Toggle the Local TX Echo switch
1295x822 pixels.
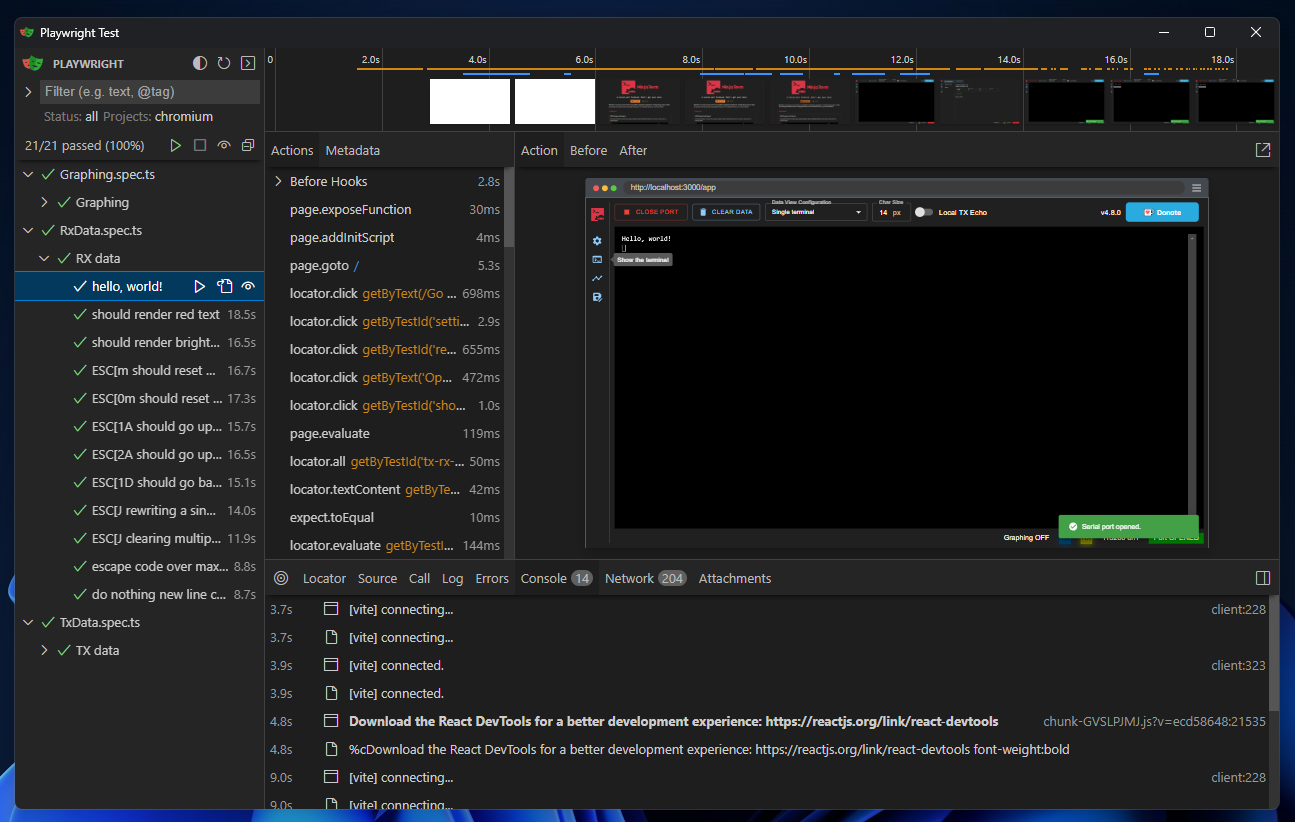coord(924,212)
